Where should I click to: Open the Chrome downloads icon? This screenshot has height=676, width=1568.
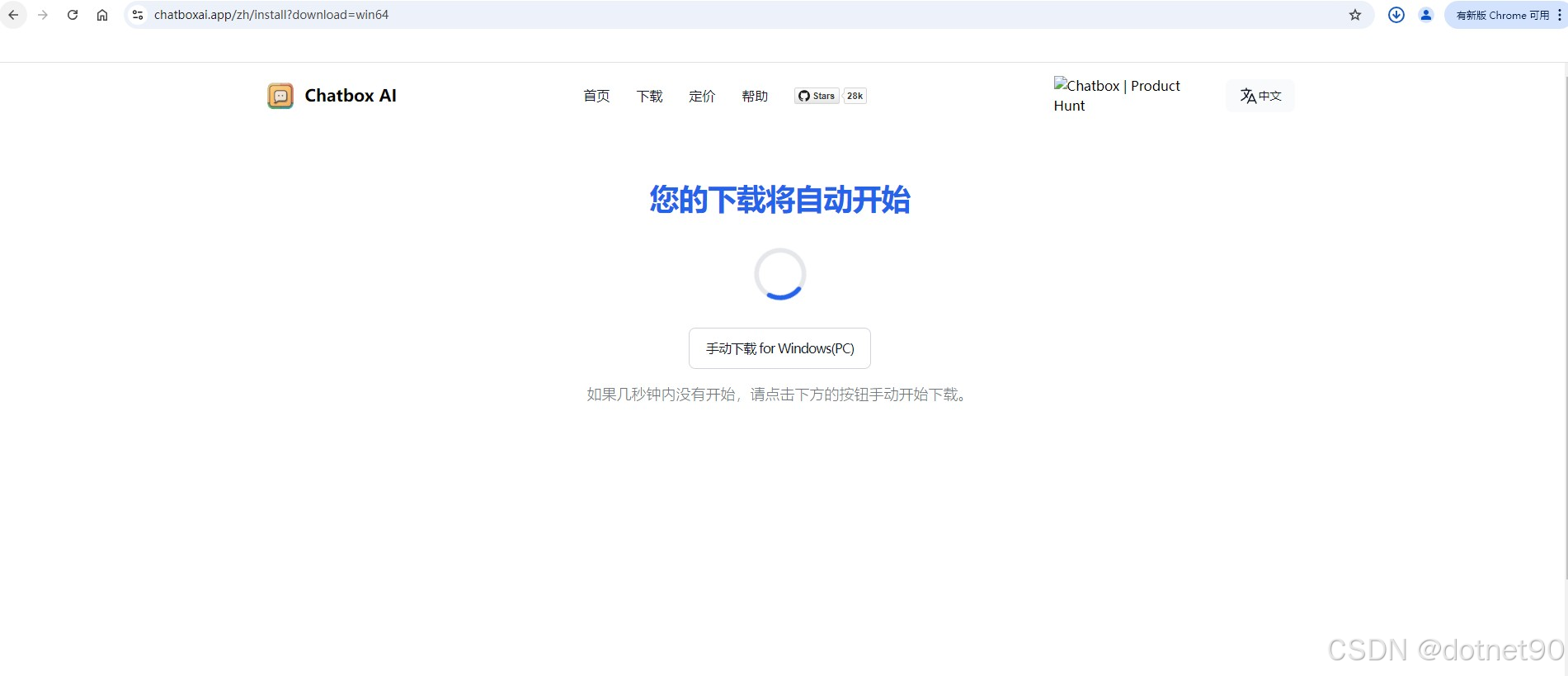[x=1396, y=15]
